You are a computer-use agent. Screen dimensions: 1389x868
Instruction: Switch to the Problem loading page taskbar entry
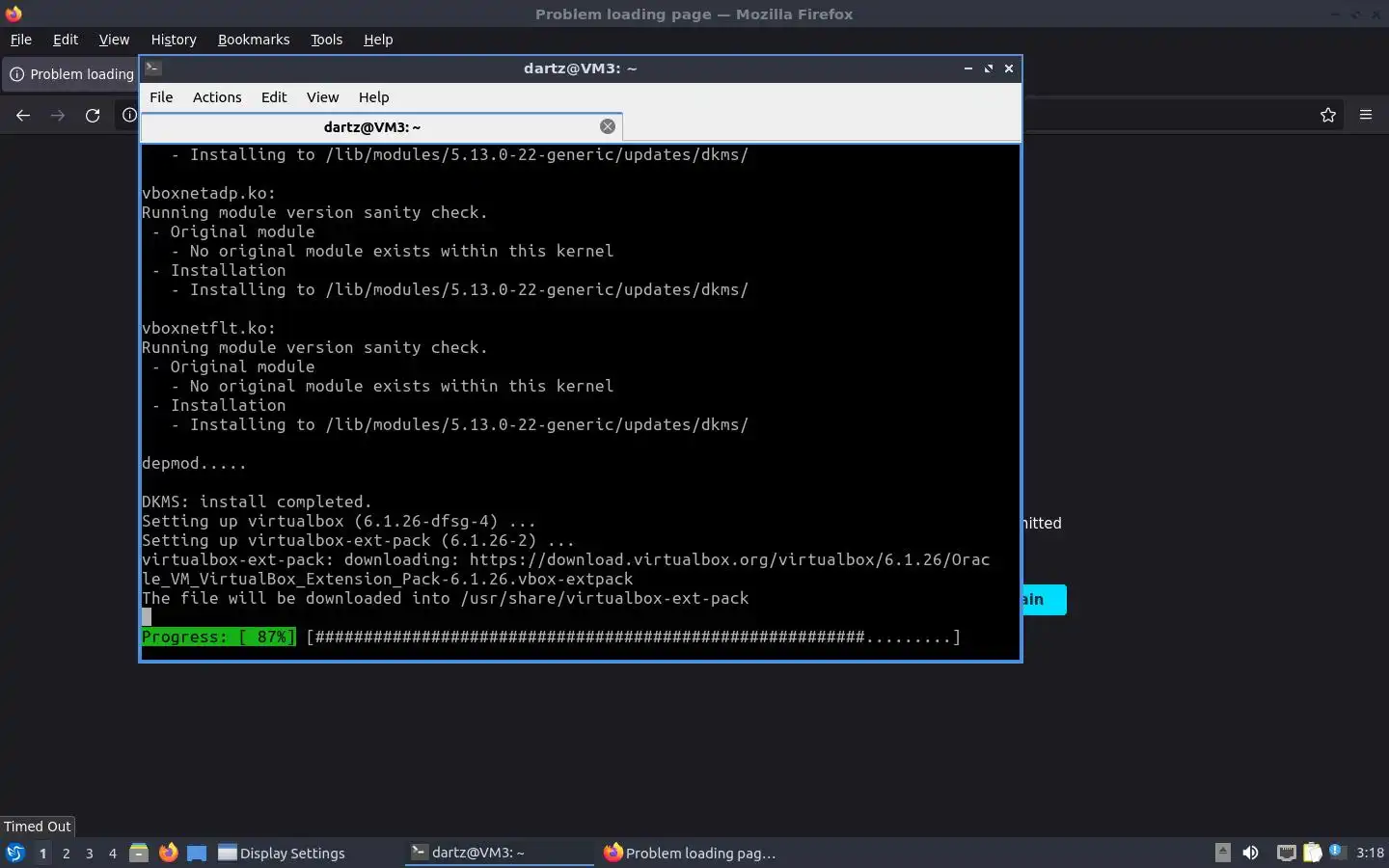693,853
